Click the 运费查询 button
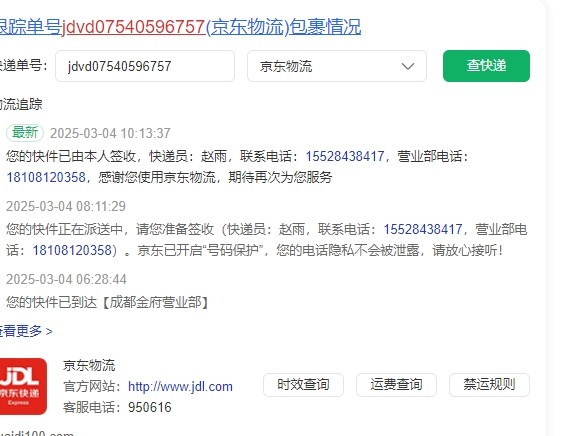This screenshot has height=436, width=565. (396, 385)
